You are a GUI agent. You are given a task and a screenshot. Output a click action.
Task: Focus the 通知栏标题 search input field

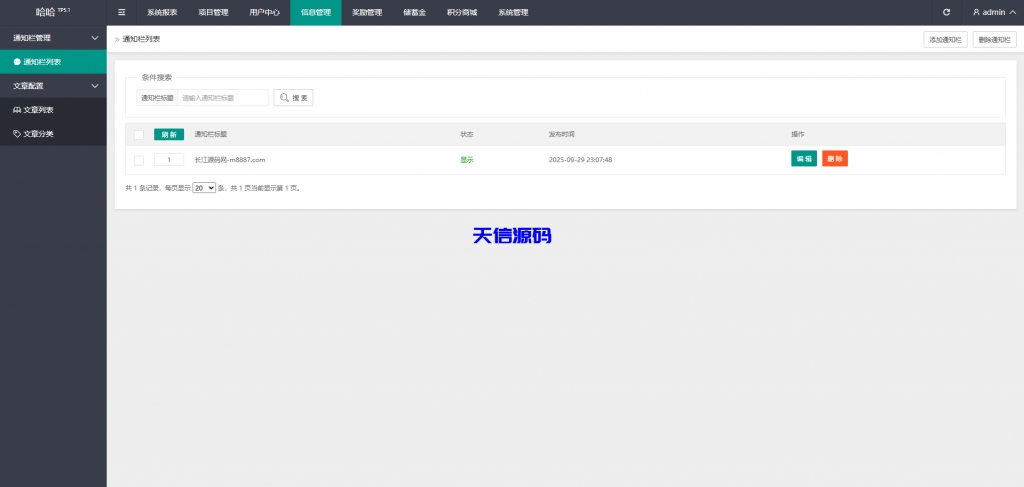tap(223, 98)
